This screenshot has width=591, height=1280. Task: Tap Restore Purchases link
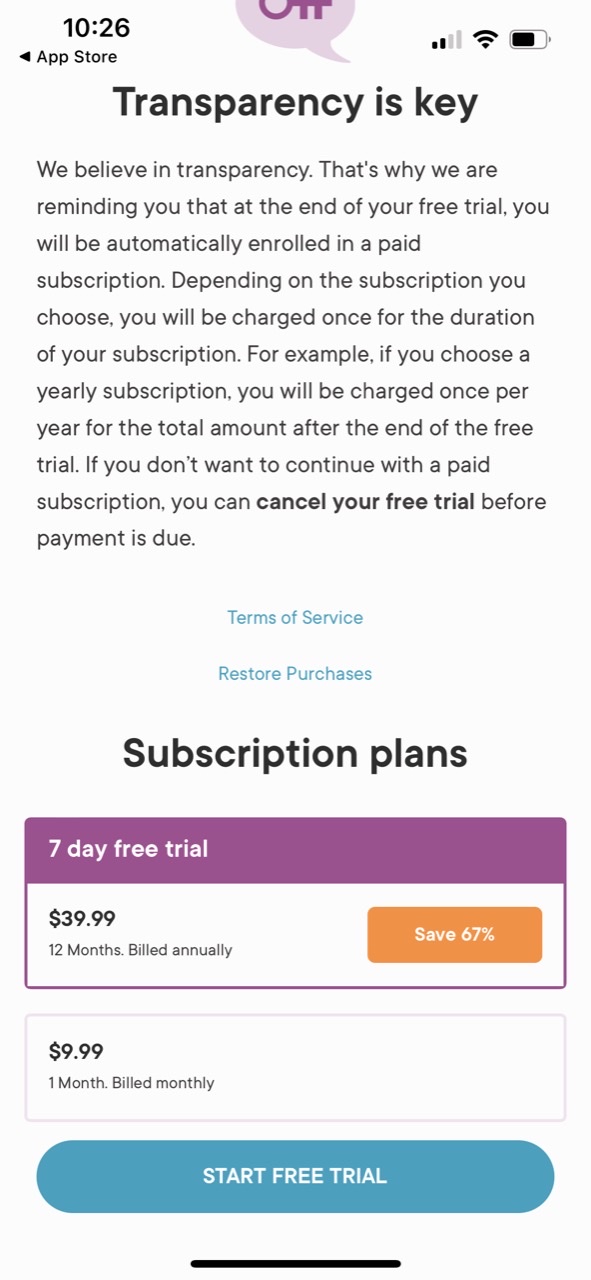pyautogui.click(x=295, y=673)
